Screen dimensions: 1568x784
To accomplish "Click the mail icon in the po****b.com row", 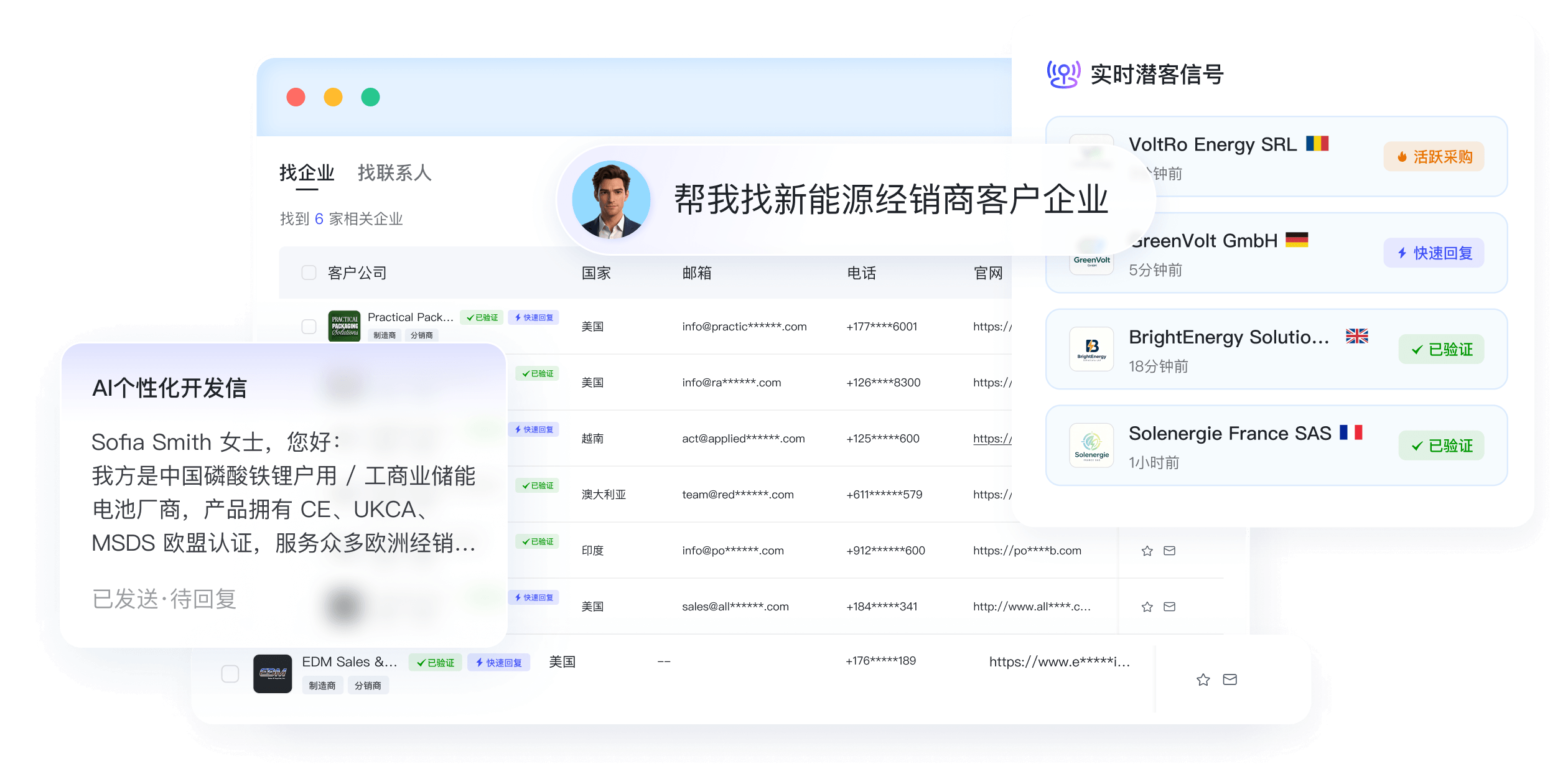I will 1169,551.
